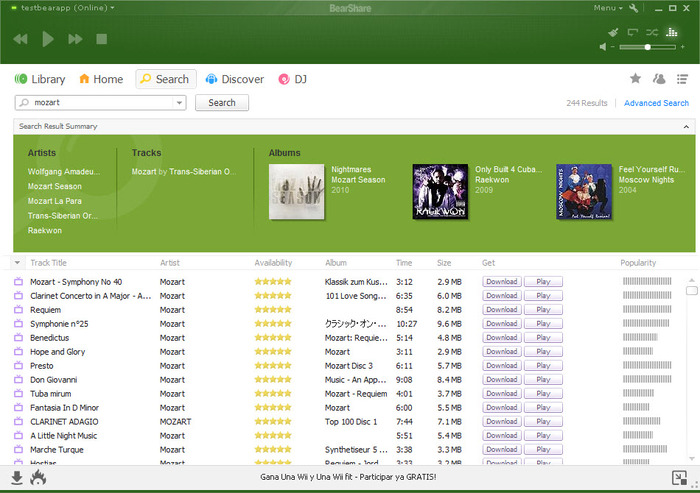The width and height of the screenshot is (700, 493).
Task: Download CLARINET ADAGIO track
Action: tap(502, 422)
